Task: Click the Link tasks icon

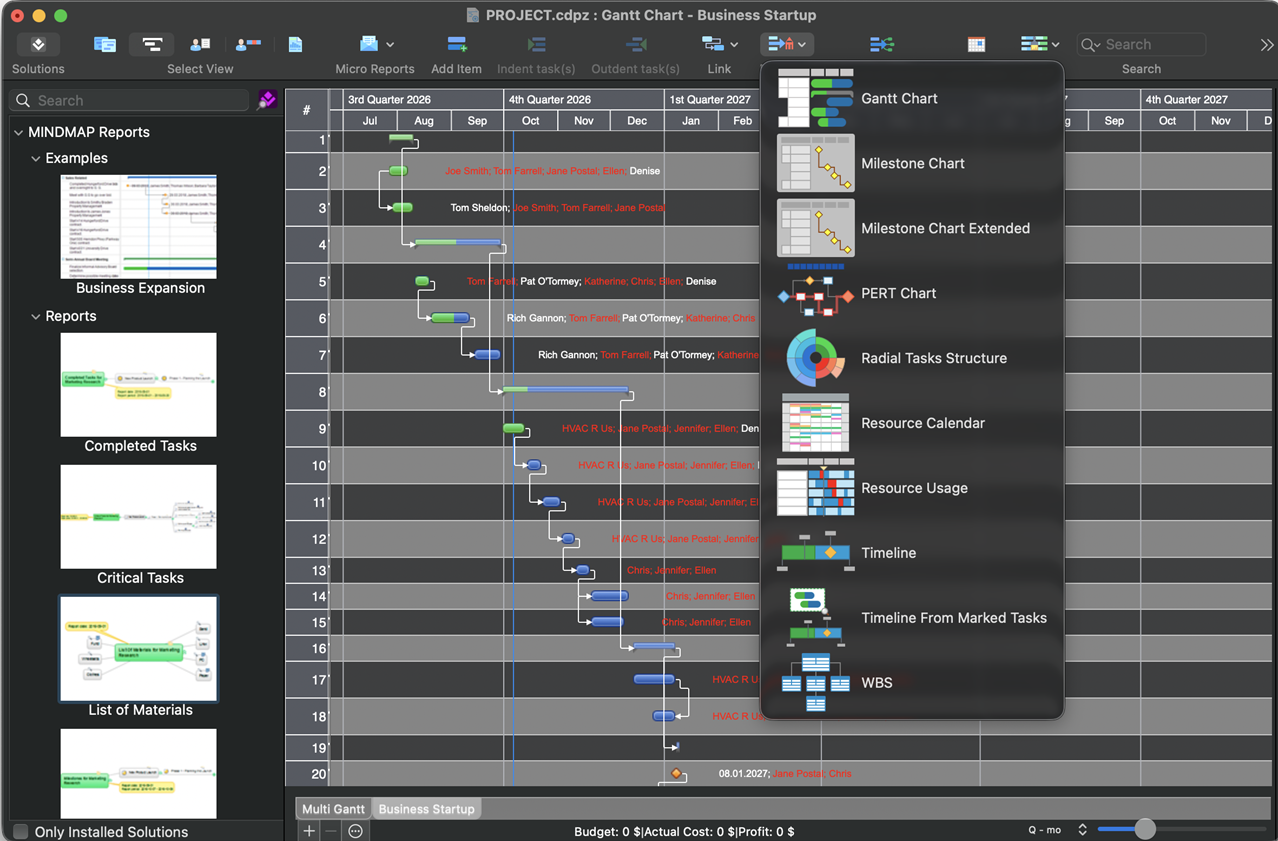Action: coord(712,44)
